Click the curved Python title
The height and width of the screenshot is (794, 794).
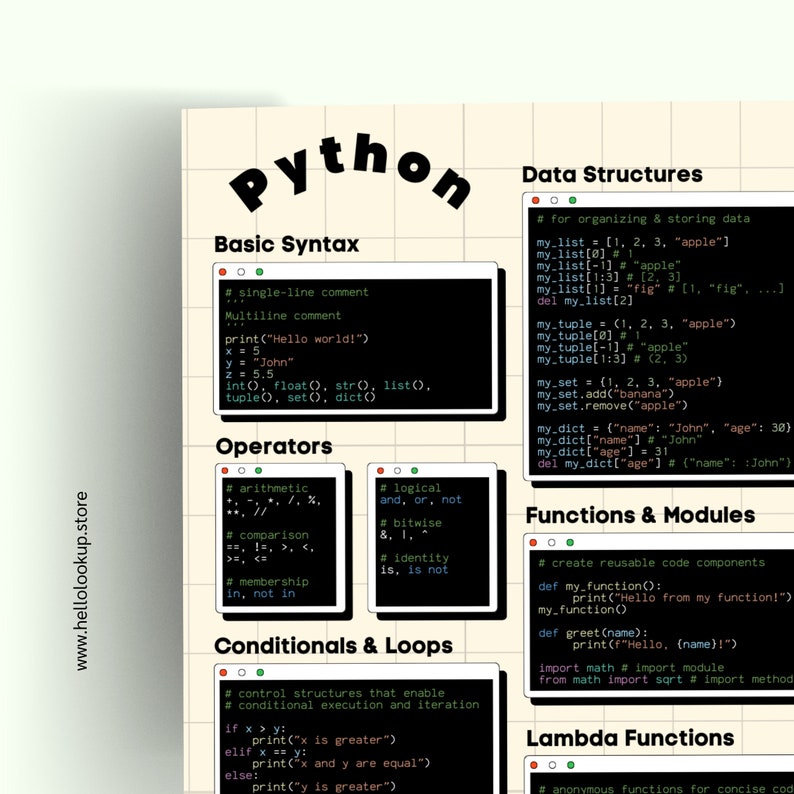[350, 172]
